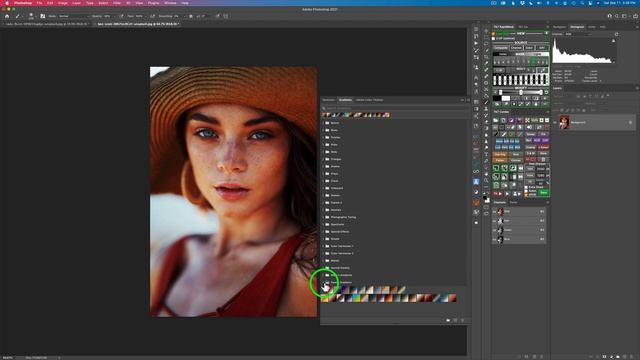The height and width of the screenshot is (360, 640).
Task: Open the Window menu
Action: (170, 3)
